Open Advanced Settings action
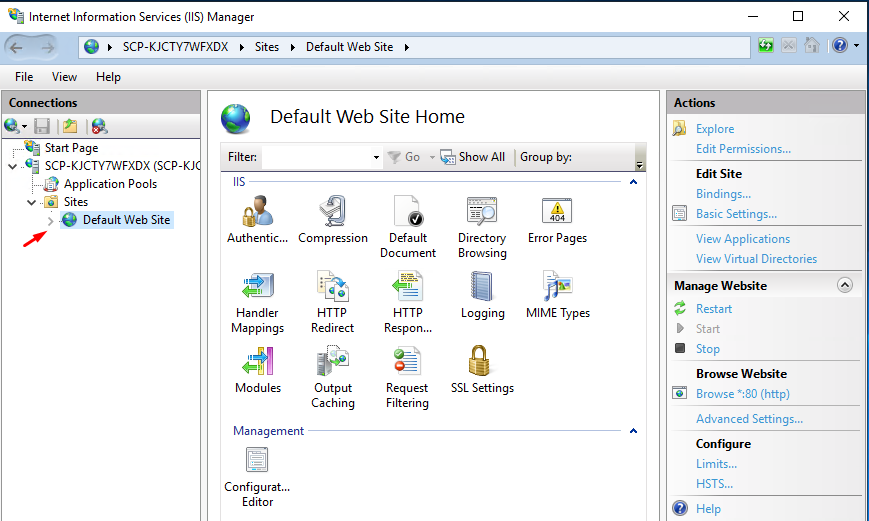 point(749,419)
